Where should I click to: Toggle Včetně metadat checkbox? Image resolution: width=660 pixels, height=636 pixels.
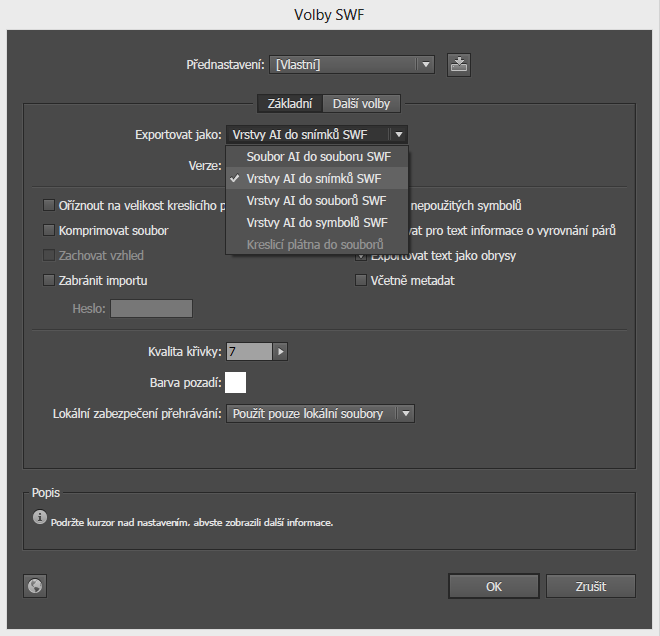[361, 280]
